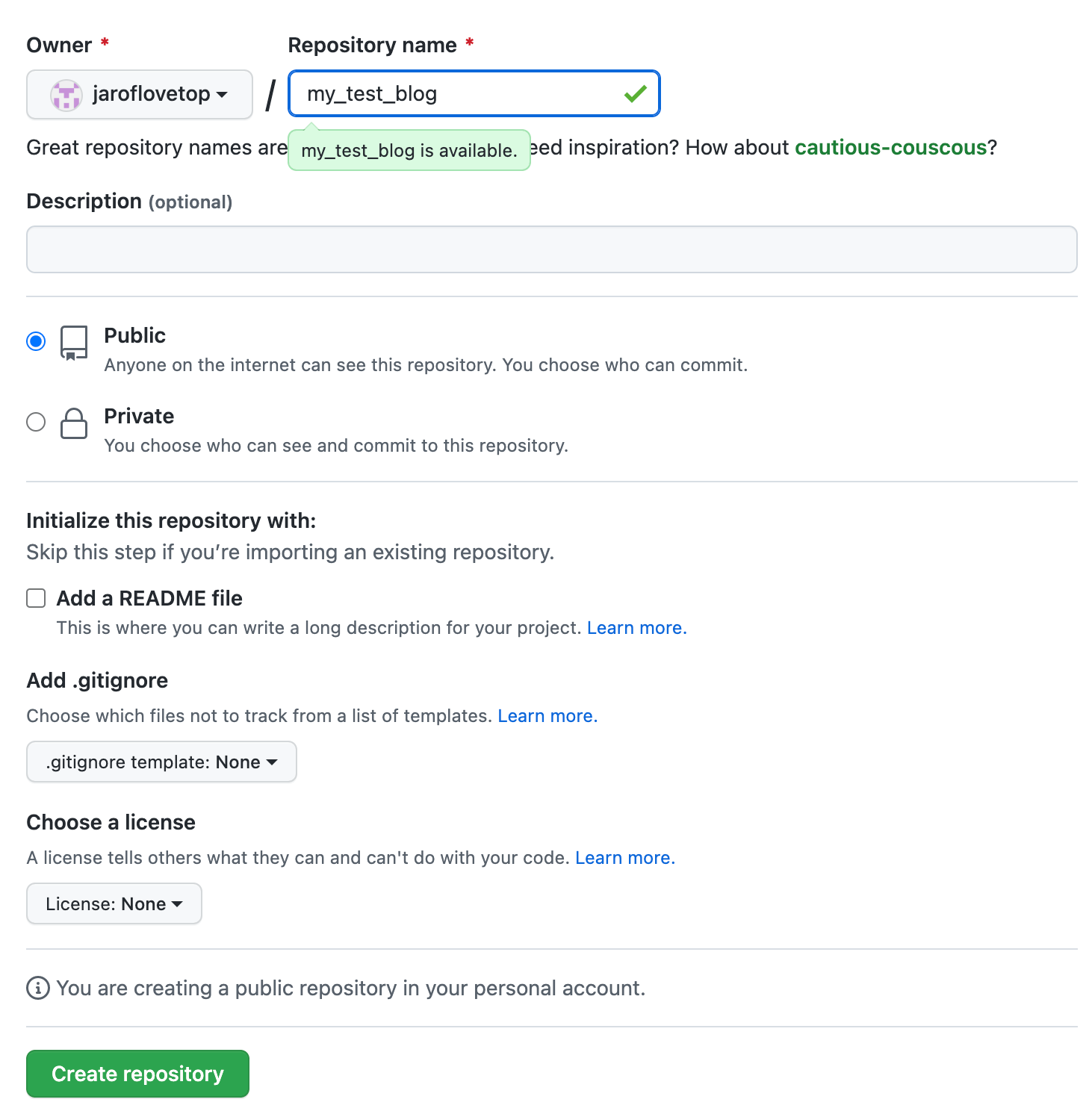Click the Create repository button
Screen dimensions: 1089x1120
coord(137,1074)
